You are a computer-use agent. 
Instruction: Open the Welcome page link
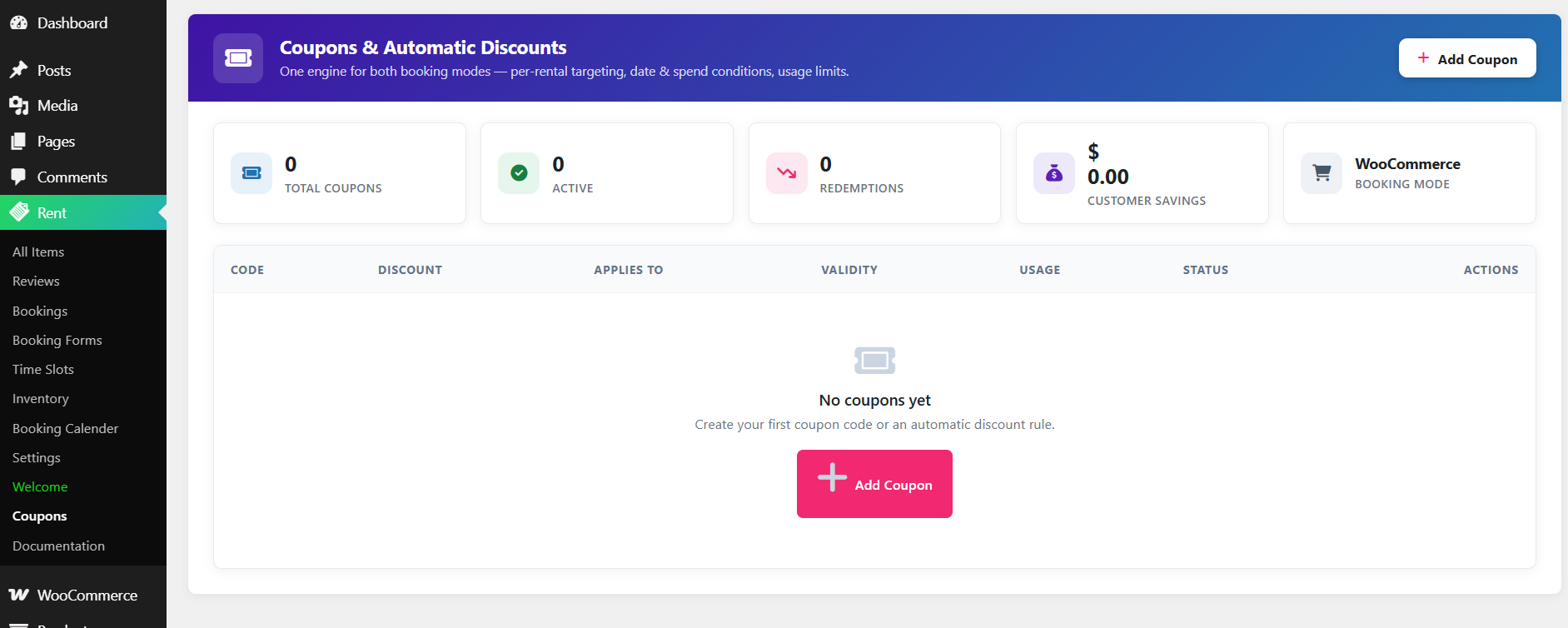click(x=40, y=486)
